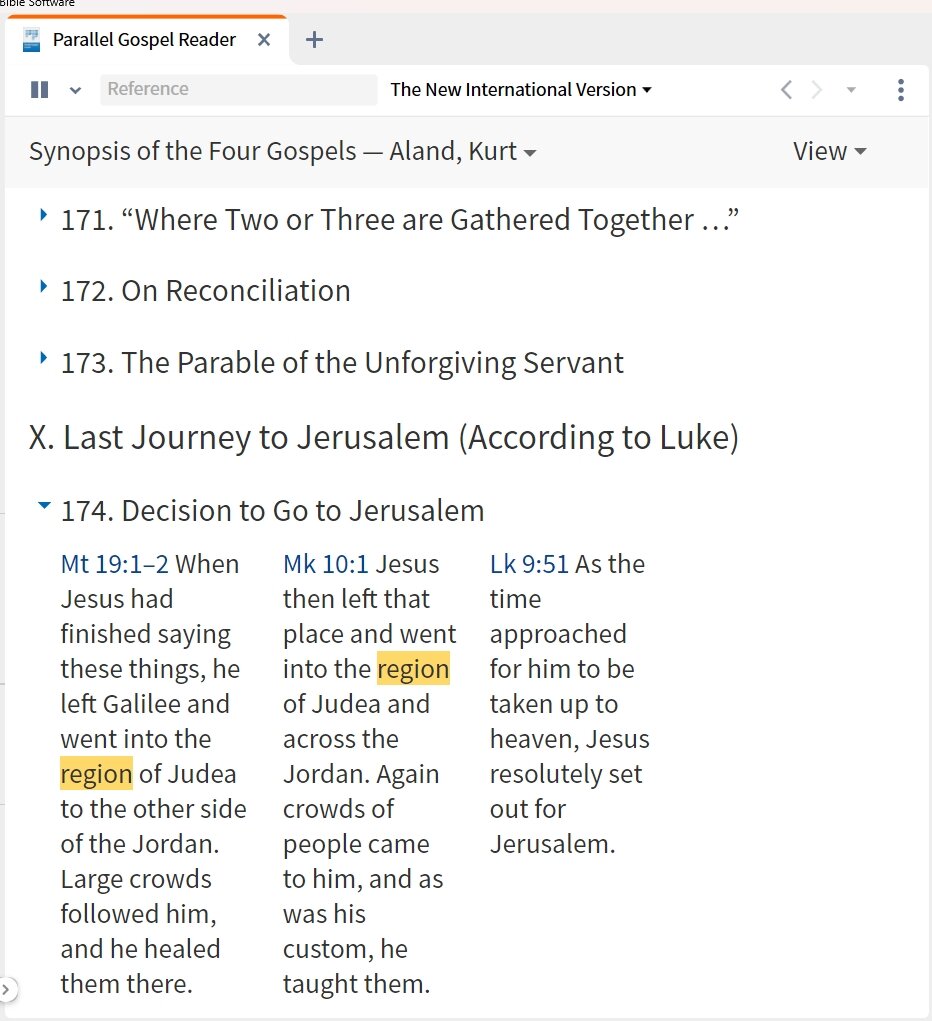
Task: Open a new tab with plus icon
Action: pos(315,40)
